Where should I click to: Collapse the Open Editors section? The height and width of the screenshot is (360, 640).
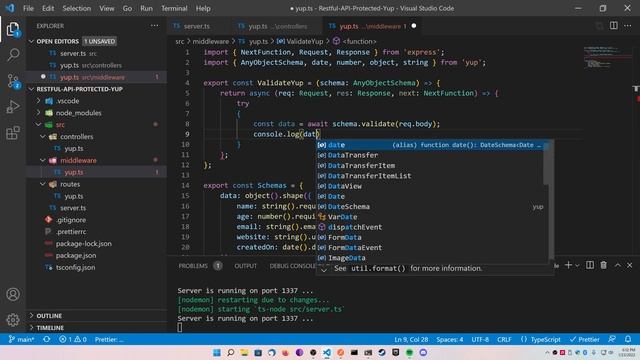pyautogui.click(x=32, y=41)
